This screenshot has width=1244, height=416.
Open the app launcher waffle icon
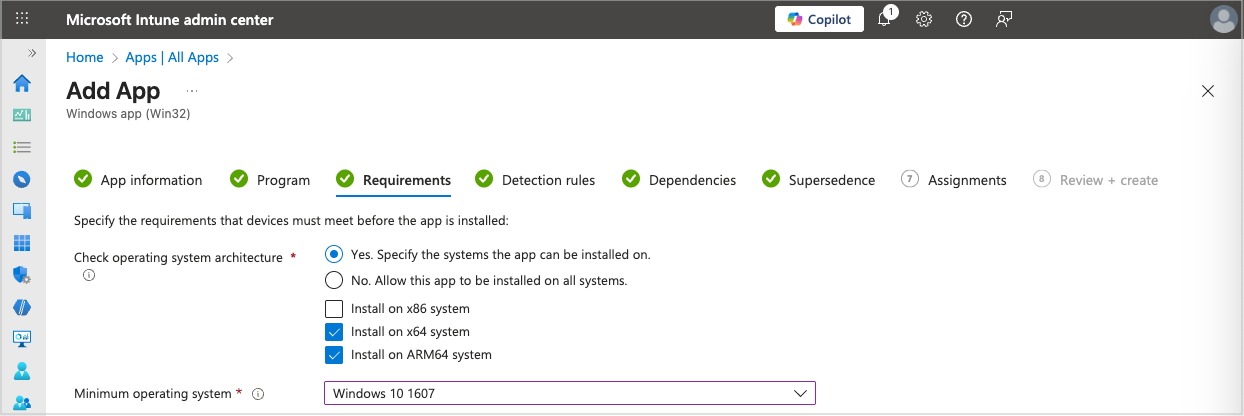pyautogui.click(x=22, y=20)
